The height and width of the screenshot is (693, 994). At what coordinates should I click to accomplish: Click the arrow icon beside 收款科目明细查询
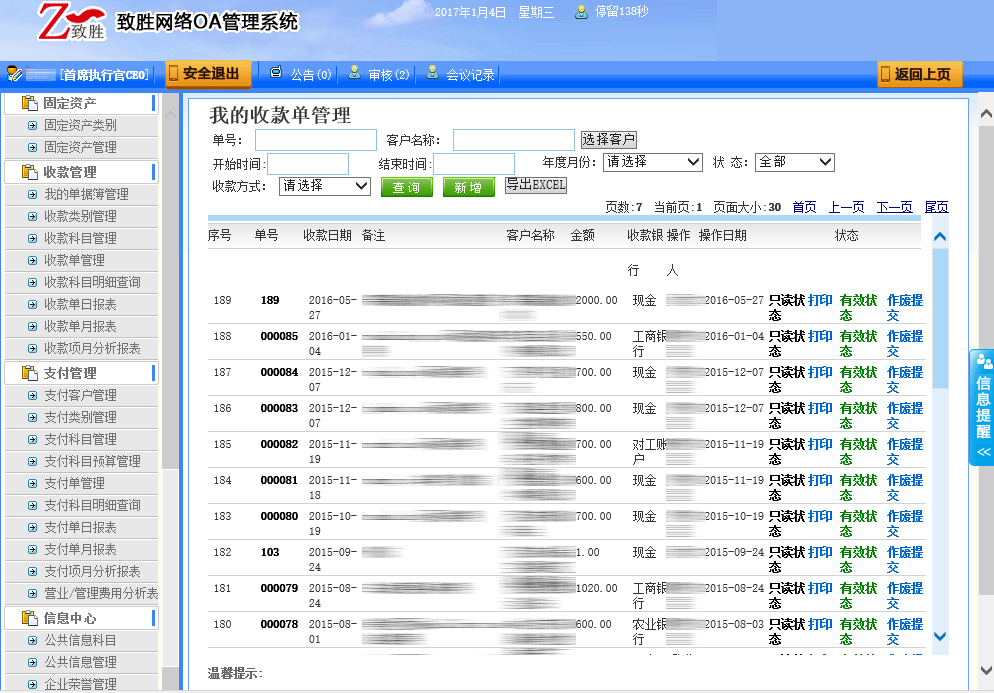pos(32,282)
